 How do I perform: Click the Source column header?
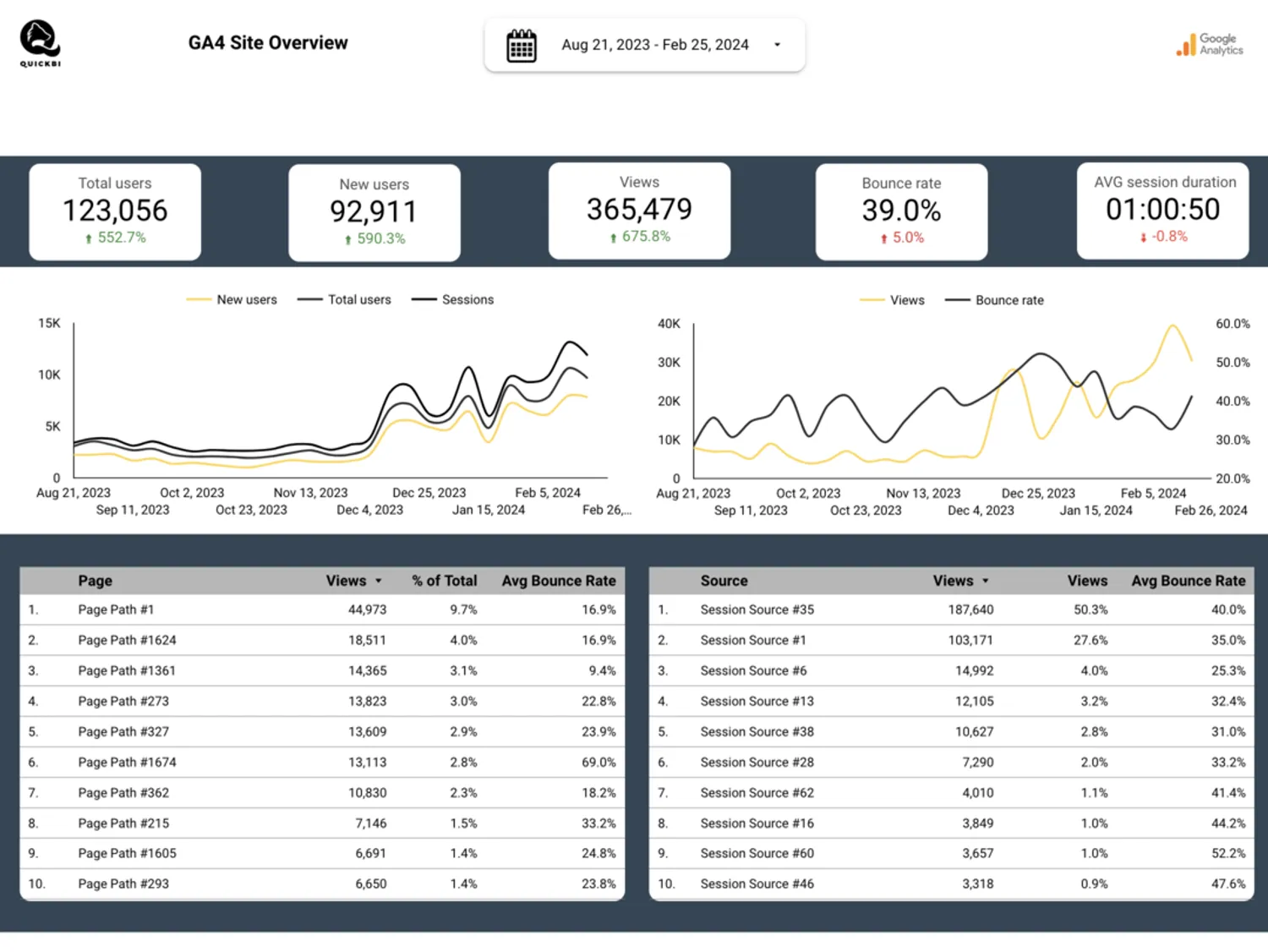click(x=724, y=581)
